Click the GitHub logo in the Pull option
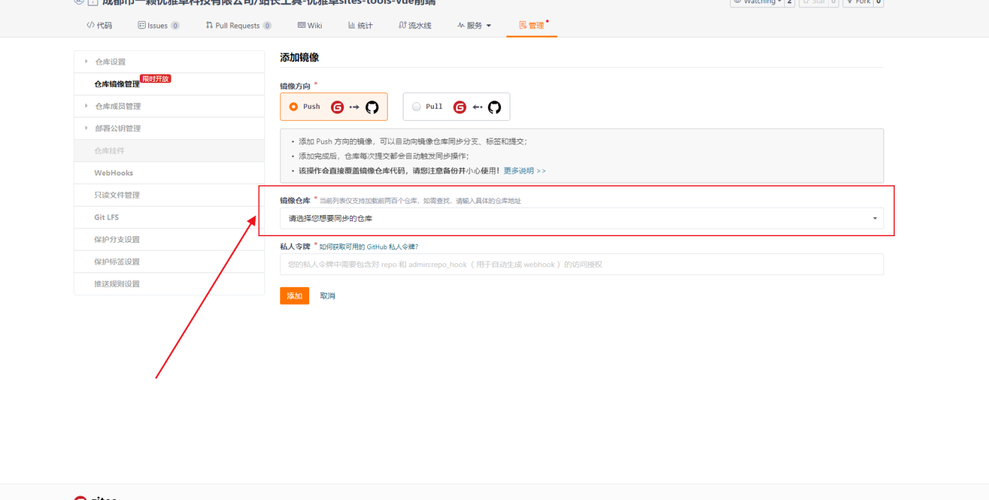Image resolution: width=989 pixels, height=500 pixels. [494, 107]
